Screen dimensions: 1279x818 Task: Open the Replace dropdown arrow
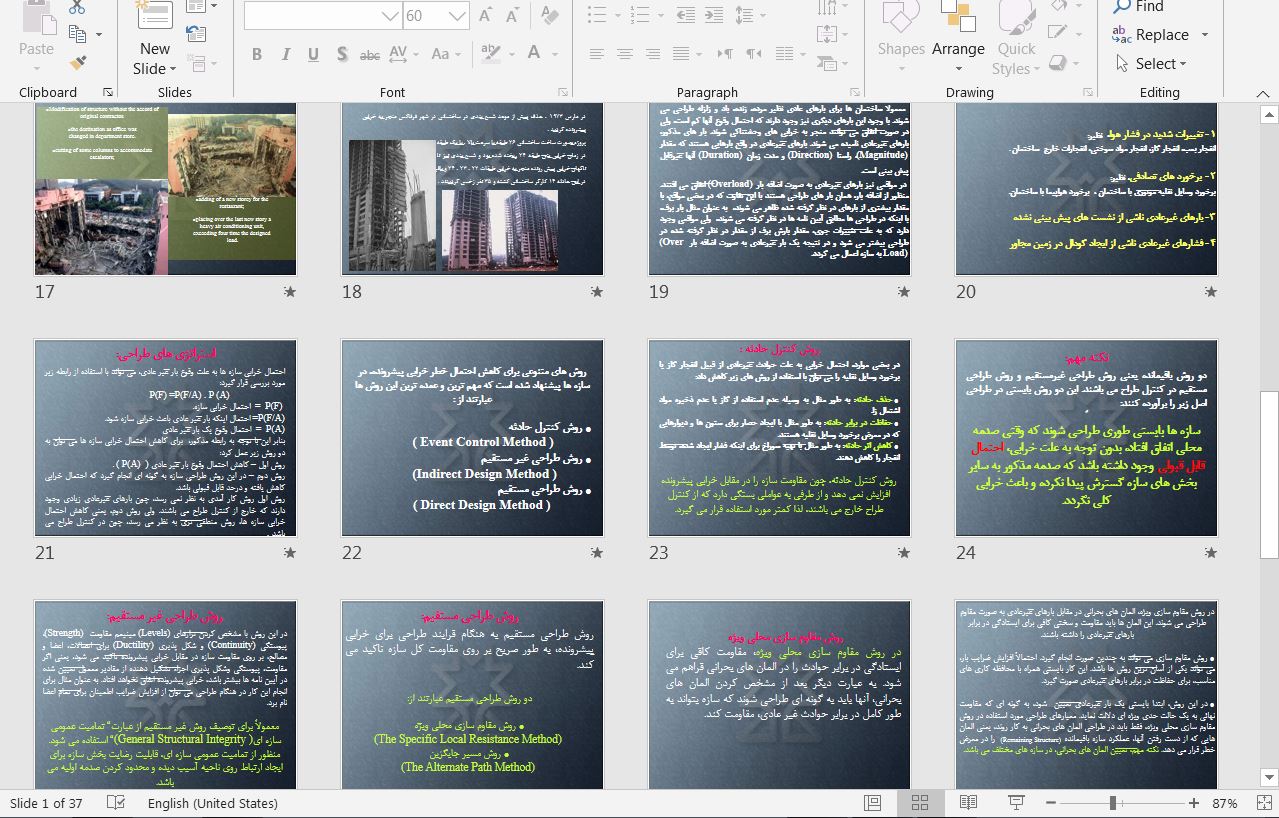point(1205,35)
